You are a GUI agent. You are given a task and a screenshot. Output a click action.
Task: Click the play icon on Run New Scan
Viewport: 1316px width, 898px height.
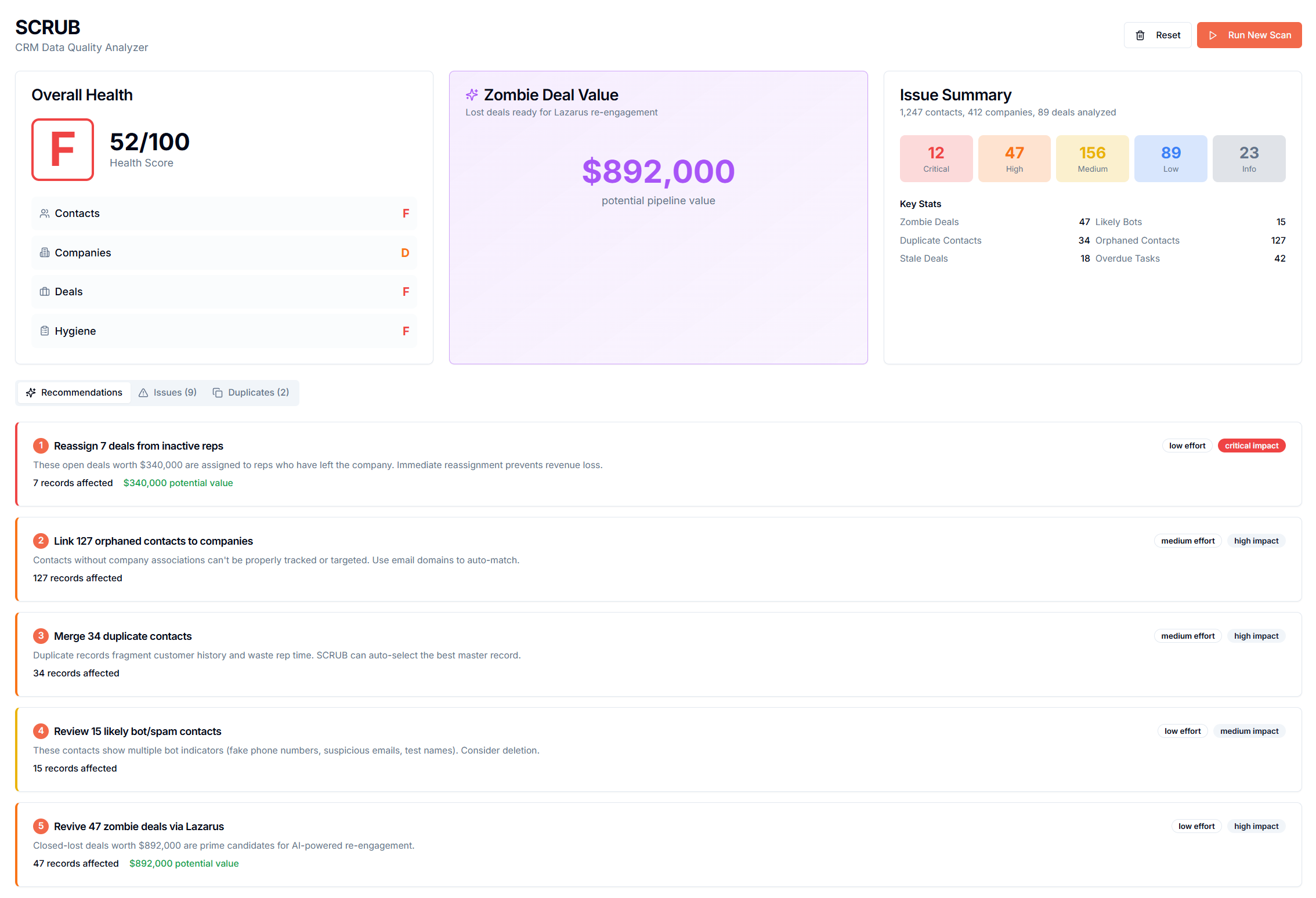[1213, 35]
